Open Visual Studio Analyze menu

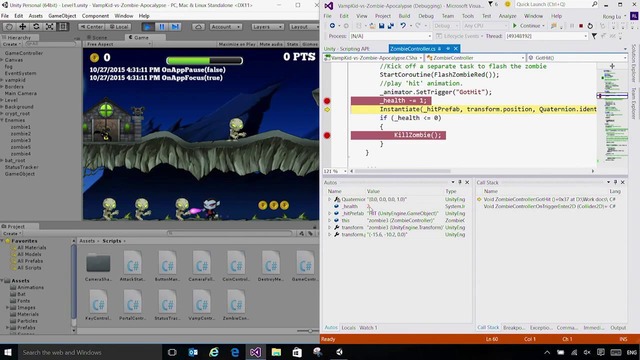[507, 16]
